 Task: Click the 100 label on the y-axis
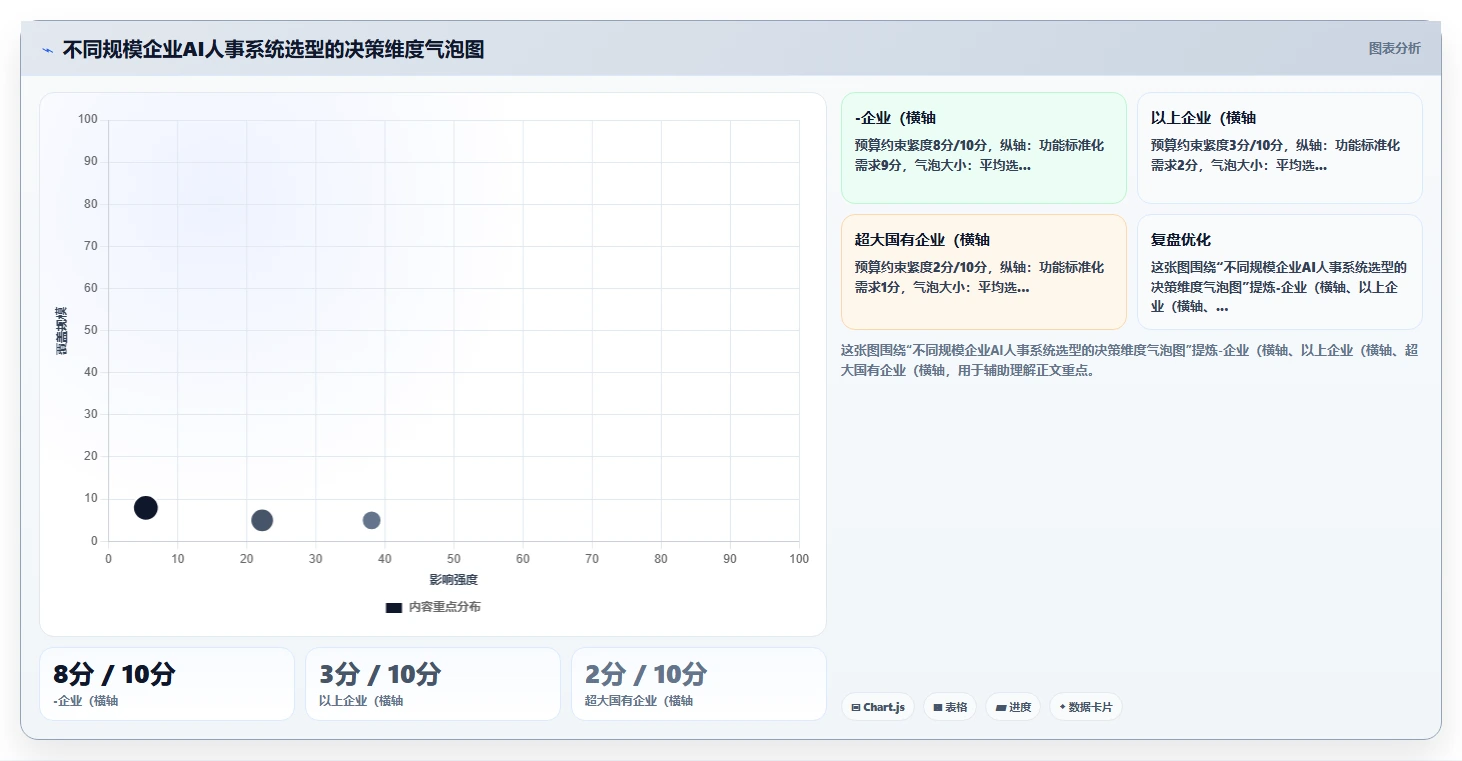click(88, 120)
